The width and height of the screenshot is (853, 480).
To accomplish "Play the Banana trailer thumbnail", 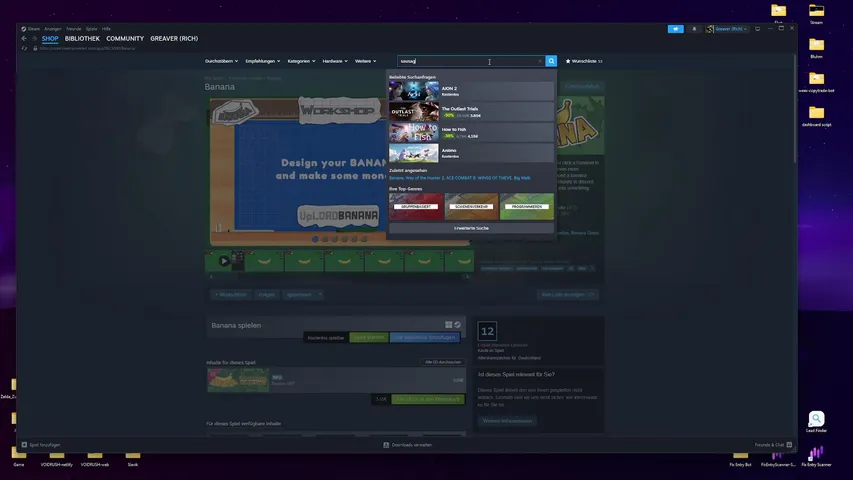I will [x=224, y=261].
